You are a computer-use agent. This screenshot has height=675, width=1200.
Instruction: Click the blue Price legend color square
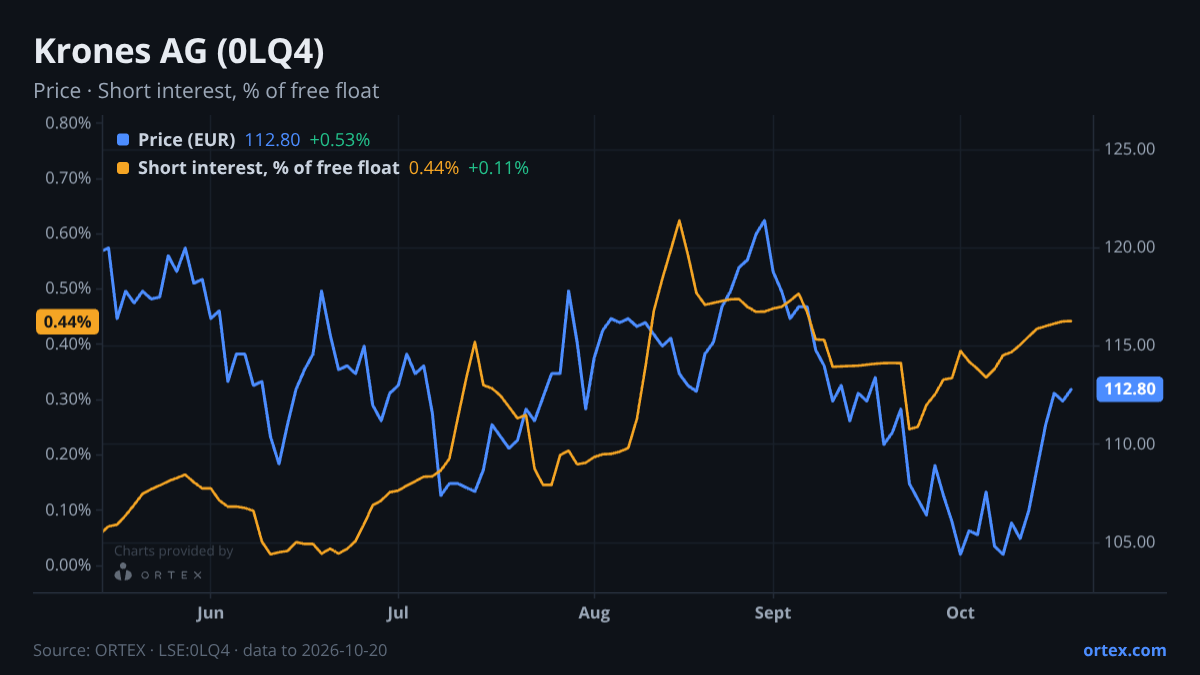[x=123, y=140]
